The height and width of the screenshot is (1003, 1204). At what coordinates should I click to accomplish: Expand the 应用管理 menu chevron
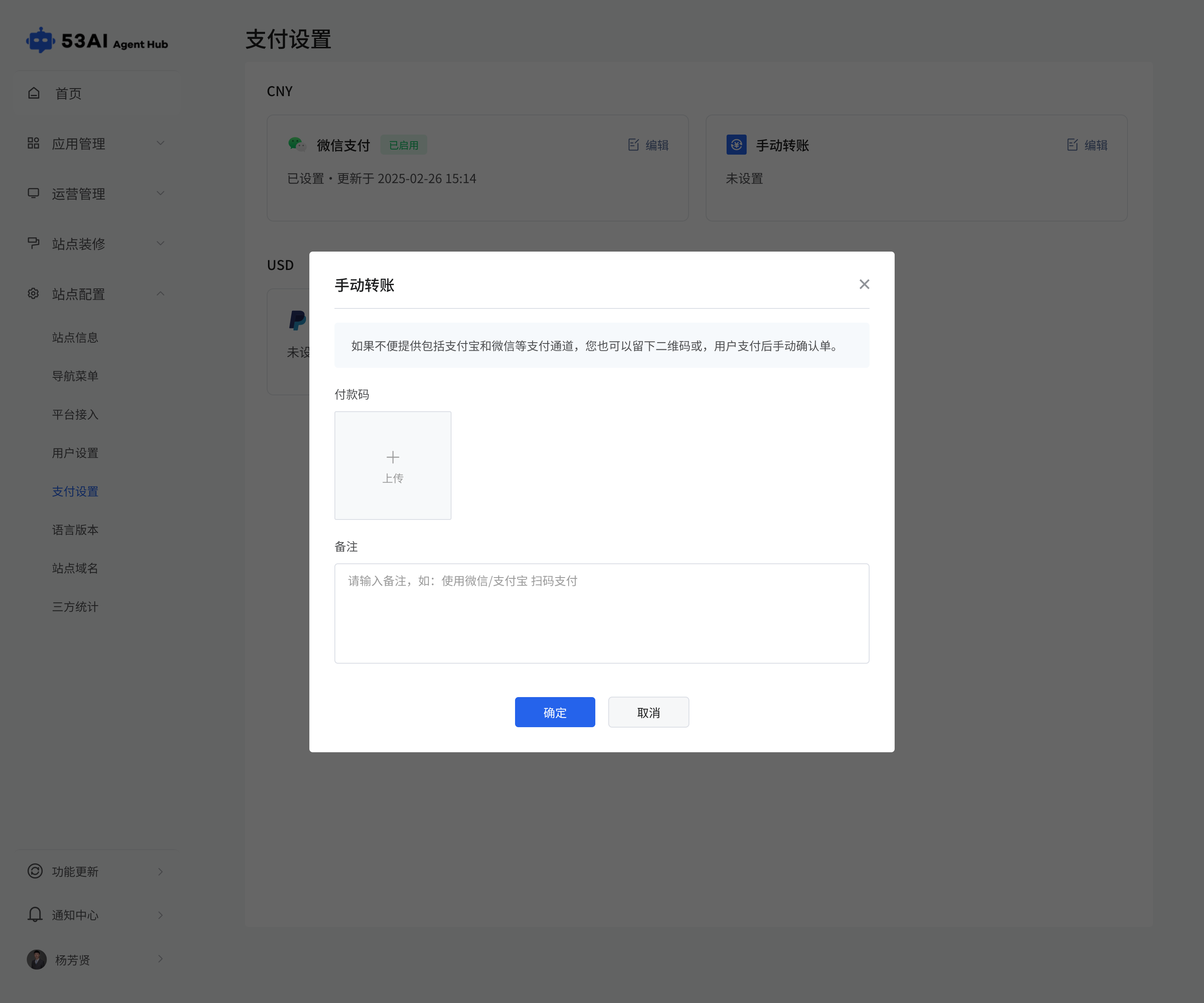[x=161, y=143]
